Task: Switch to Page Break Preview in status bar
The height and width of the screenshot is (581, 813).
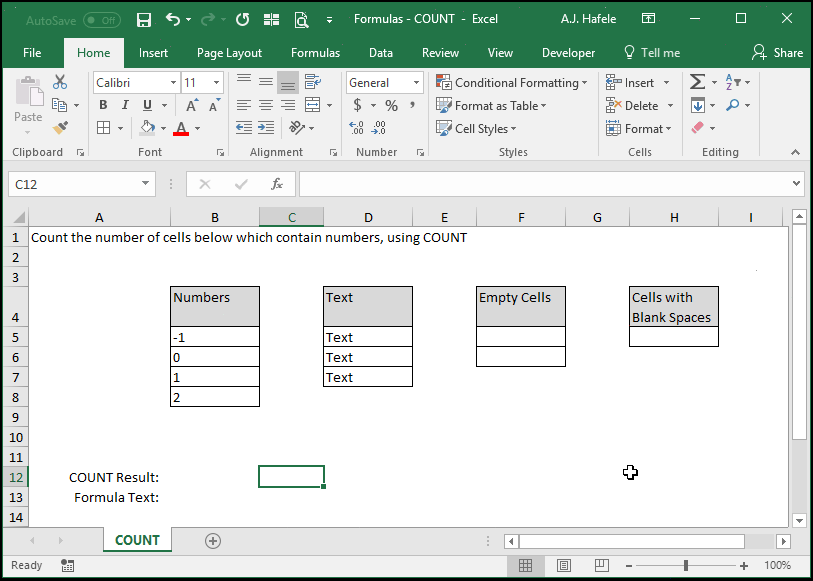Action: pyautogui.click(x=601, y=565)
